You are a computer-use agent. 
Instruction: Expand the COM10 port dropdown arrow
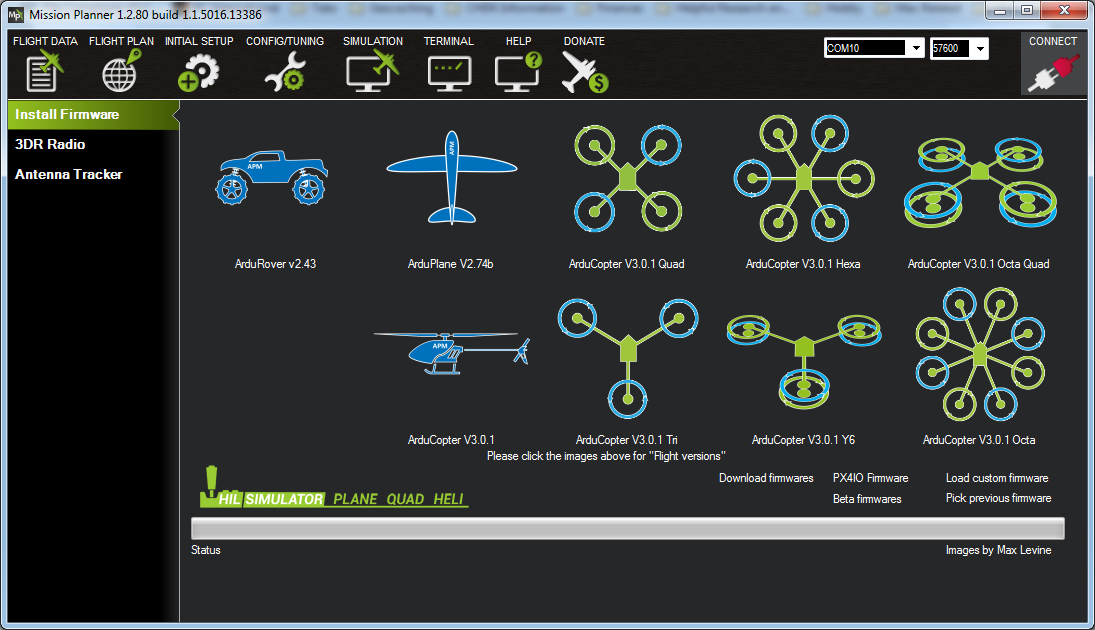coord(916,48)
